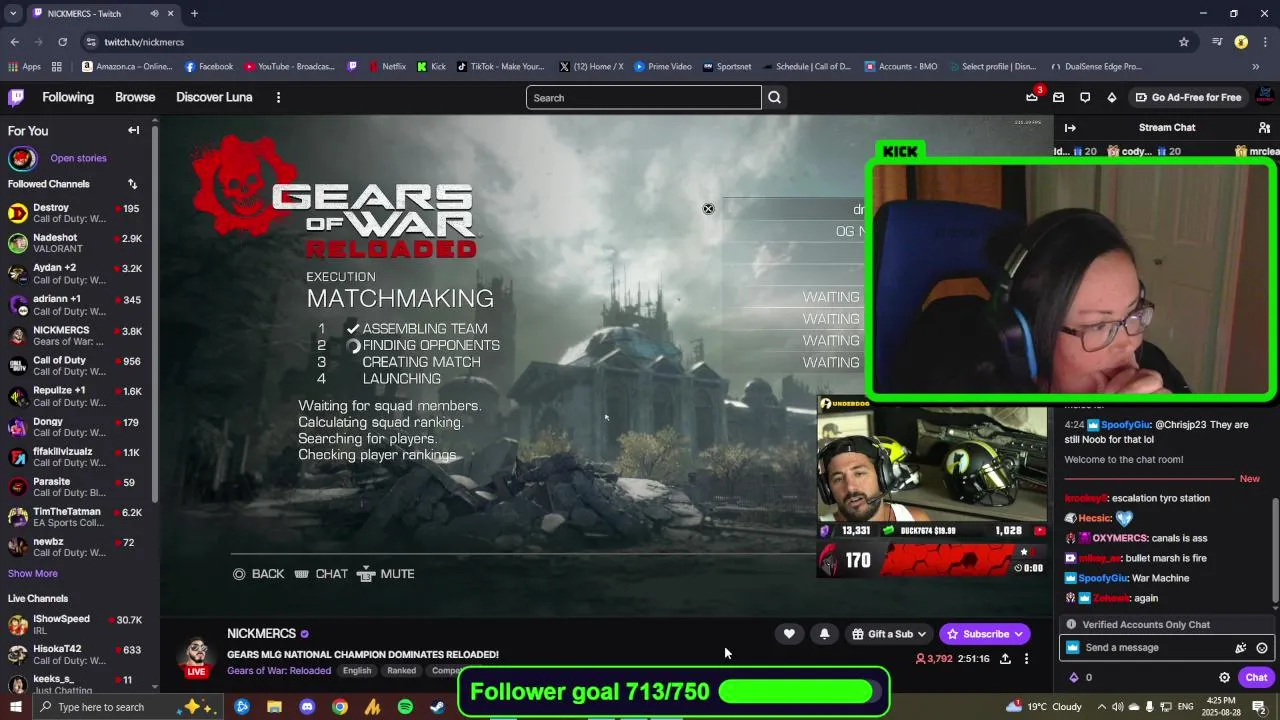Image resolution: width=1280 pixels, height=720 pixels.
Task: Click the Get Bits diamond icon
Action: 1111,97
